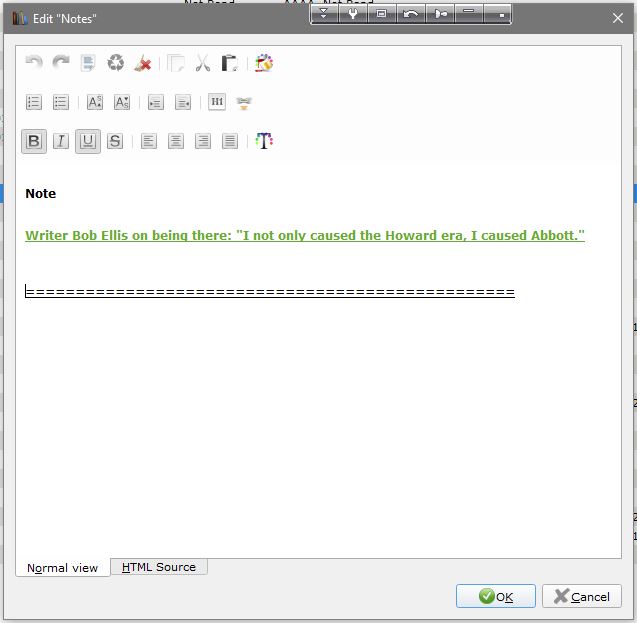Open the background color paint bucket
Screen dimensions: 637x623
[x=264, y=63]
